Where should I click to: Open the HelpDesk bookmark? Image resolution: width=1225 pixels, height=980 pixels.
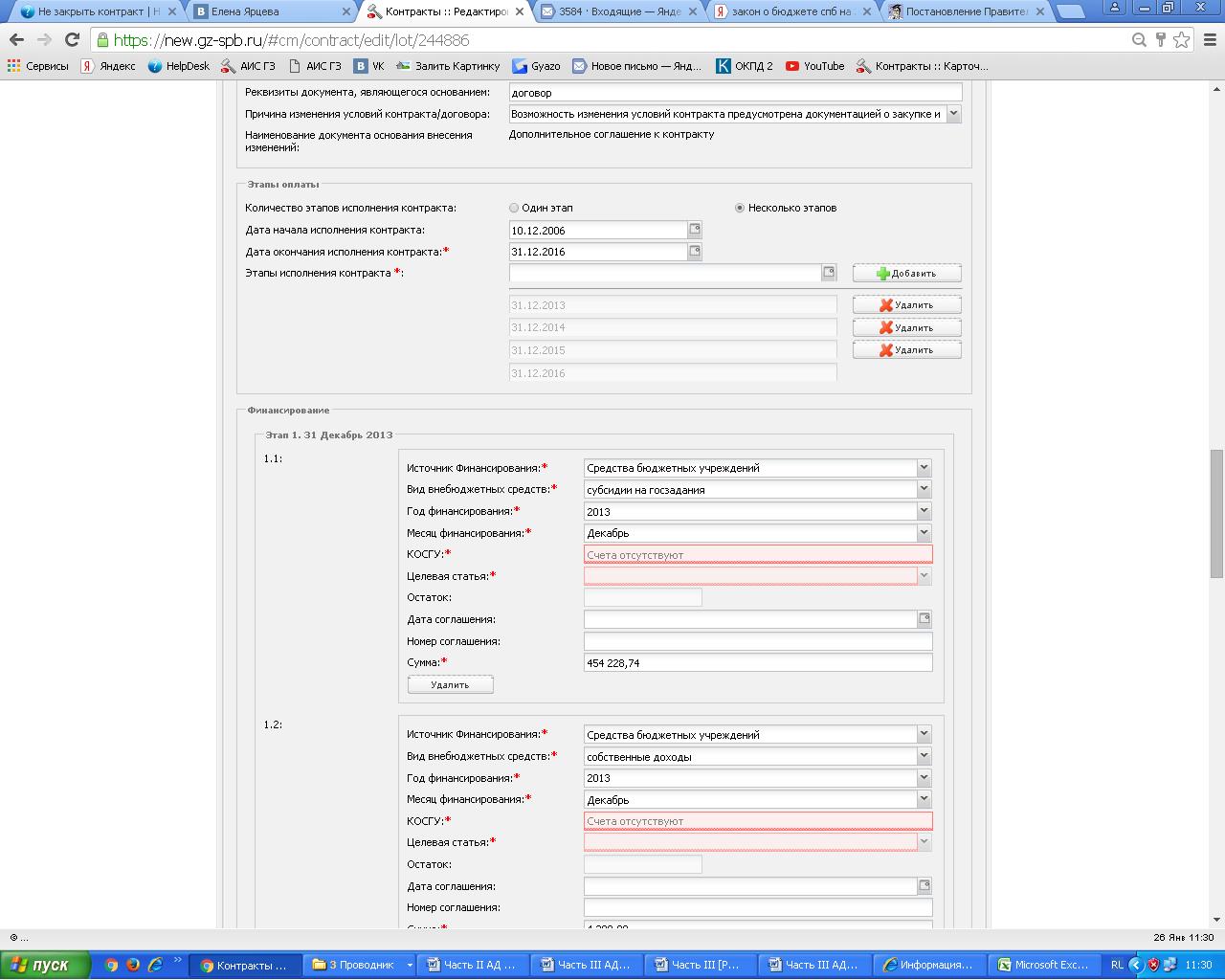(x=178, y=66)
